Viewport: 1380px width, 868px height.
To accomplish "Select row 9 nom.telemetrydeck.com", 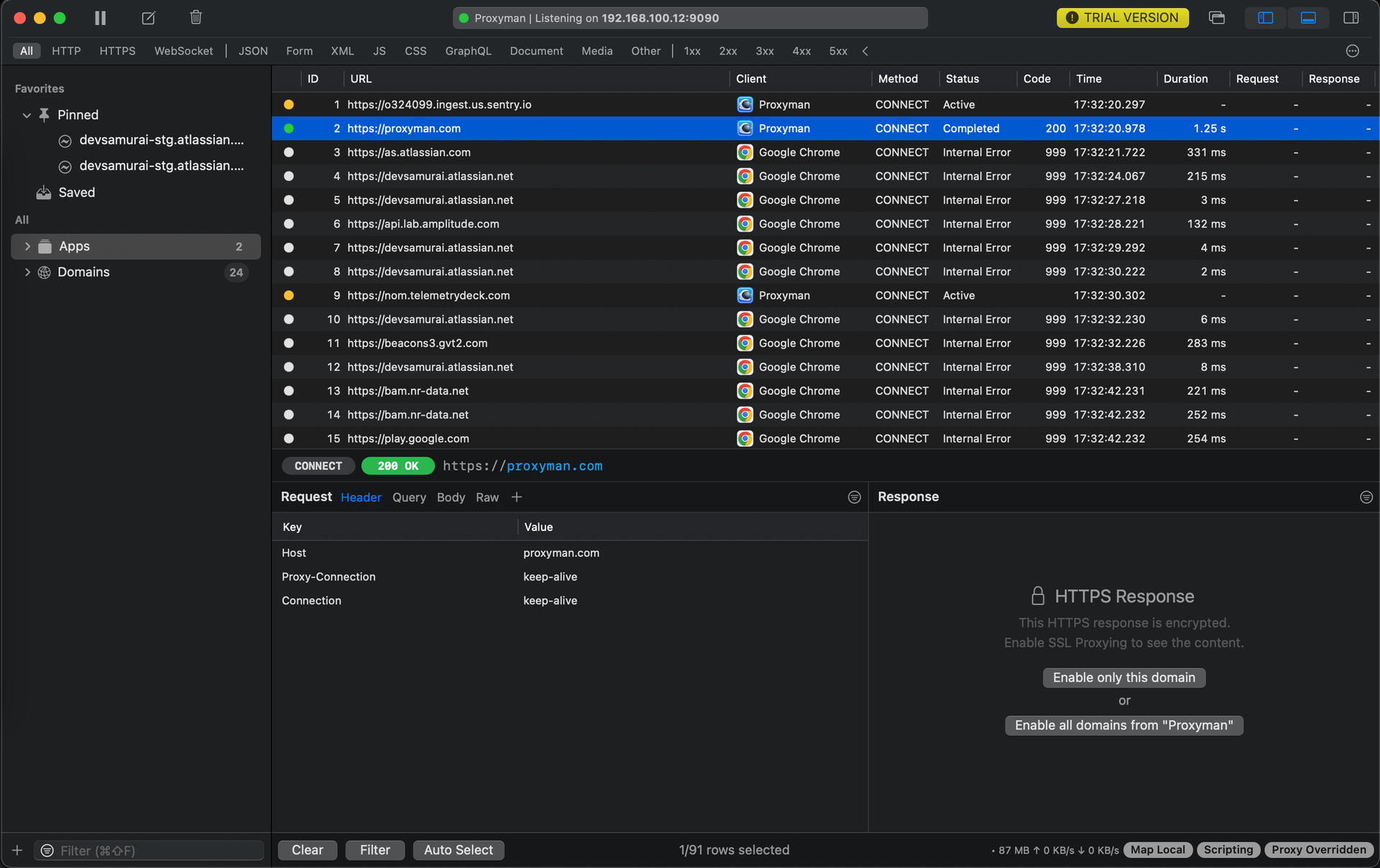I will [825, 295].
